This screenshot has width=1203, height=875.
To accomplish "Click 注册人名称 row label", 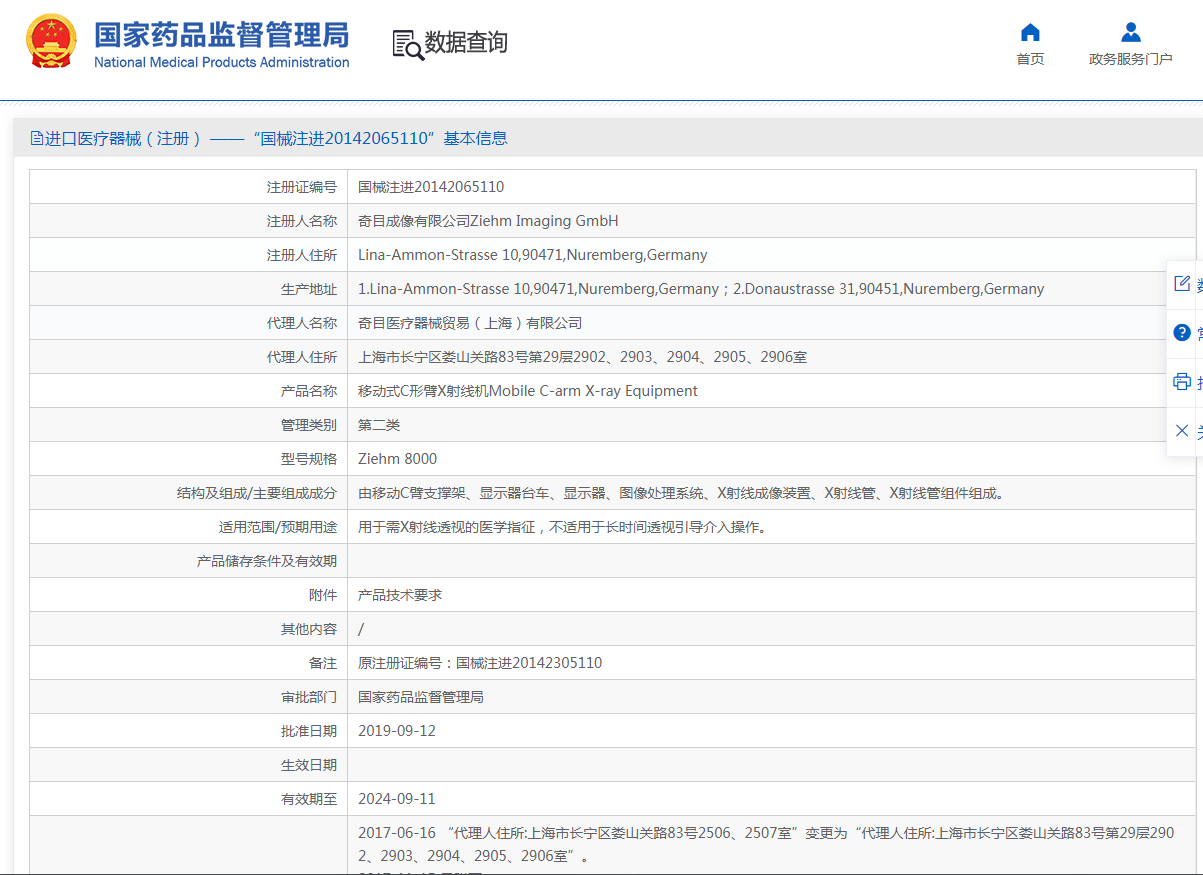I will (x=302, y=221).
